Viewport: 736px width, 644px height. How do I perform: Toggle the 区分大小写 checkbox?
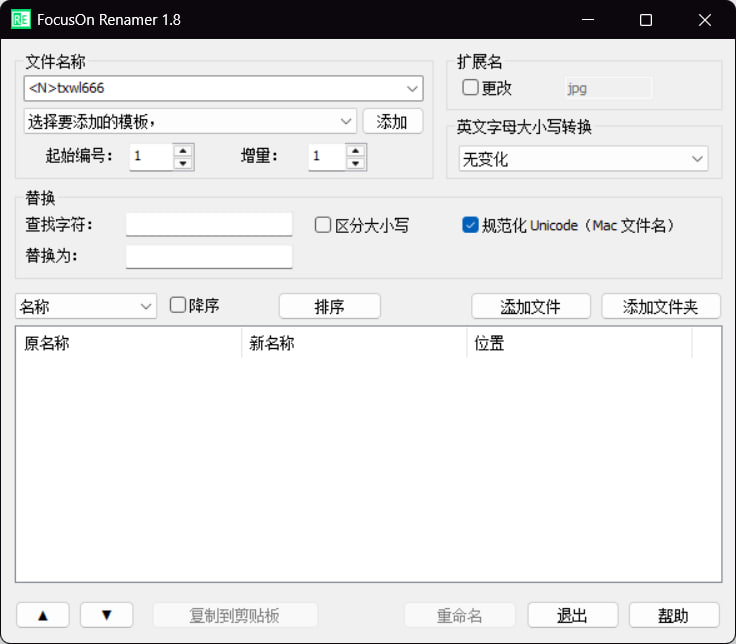click(x=323, y=225)
